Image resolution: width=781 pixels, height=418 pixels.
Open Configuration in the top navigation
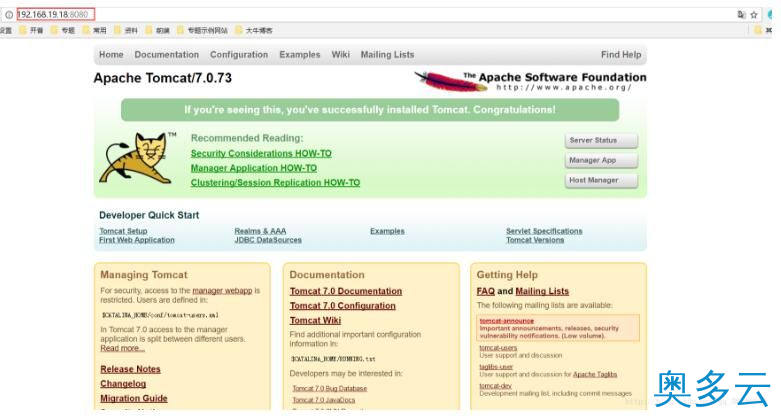239,55
